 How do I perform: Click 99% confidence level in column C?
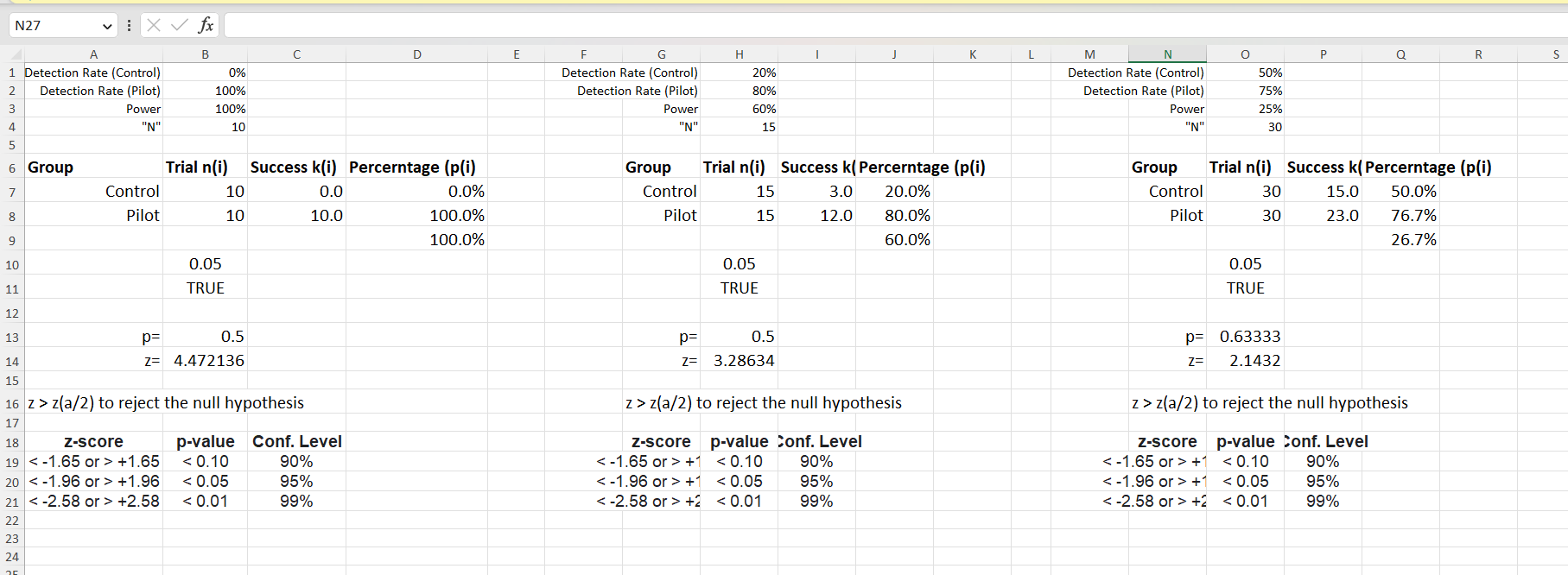click(x=296, y=502)
